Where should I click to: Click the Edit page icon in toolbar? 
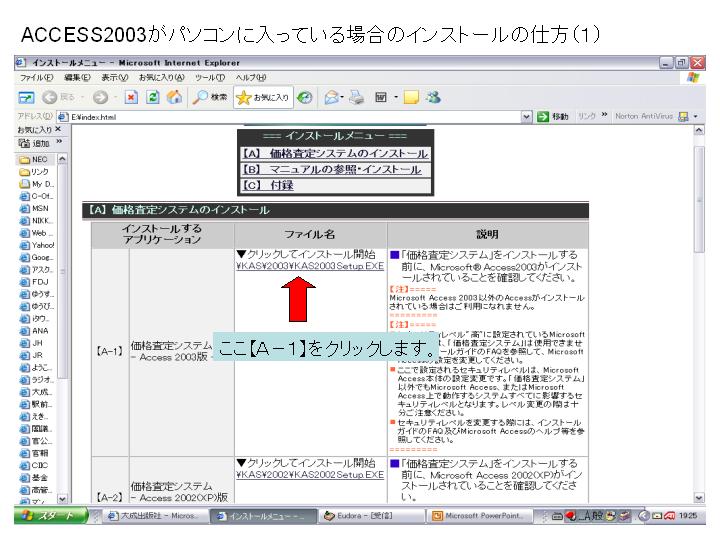(x=381, y=97)
